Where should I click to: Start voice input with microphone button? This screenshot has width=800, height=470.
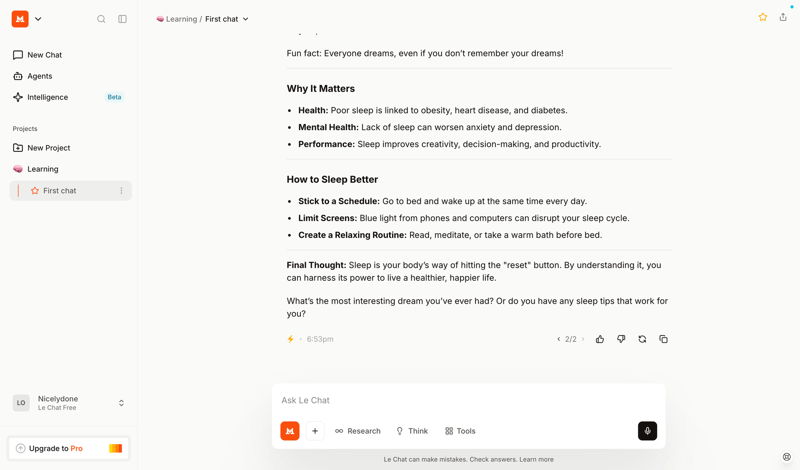click(x=647, y=431)
